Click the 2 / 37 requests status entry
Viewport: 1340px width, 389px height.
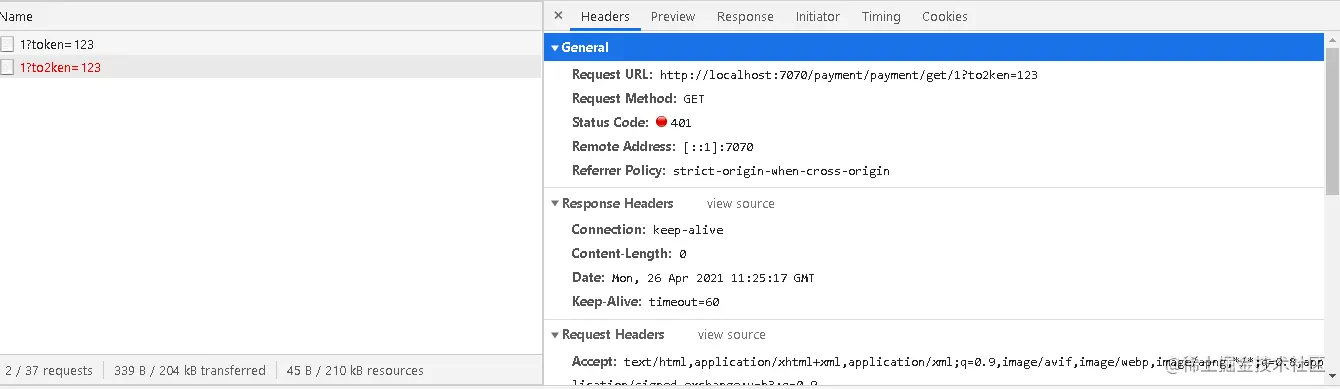point(49,370)
